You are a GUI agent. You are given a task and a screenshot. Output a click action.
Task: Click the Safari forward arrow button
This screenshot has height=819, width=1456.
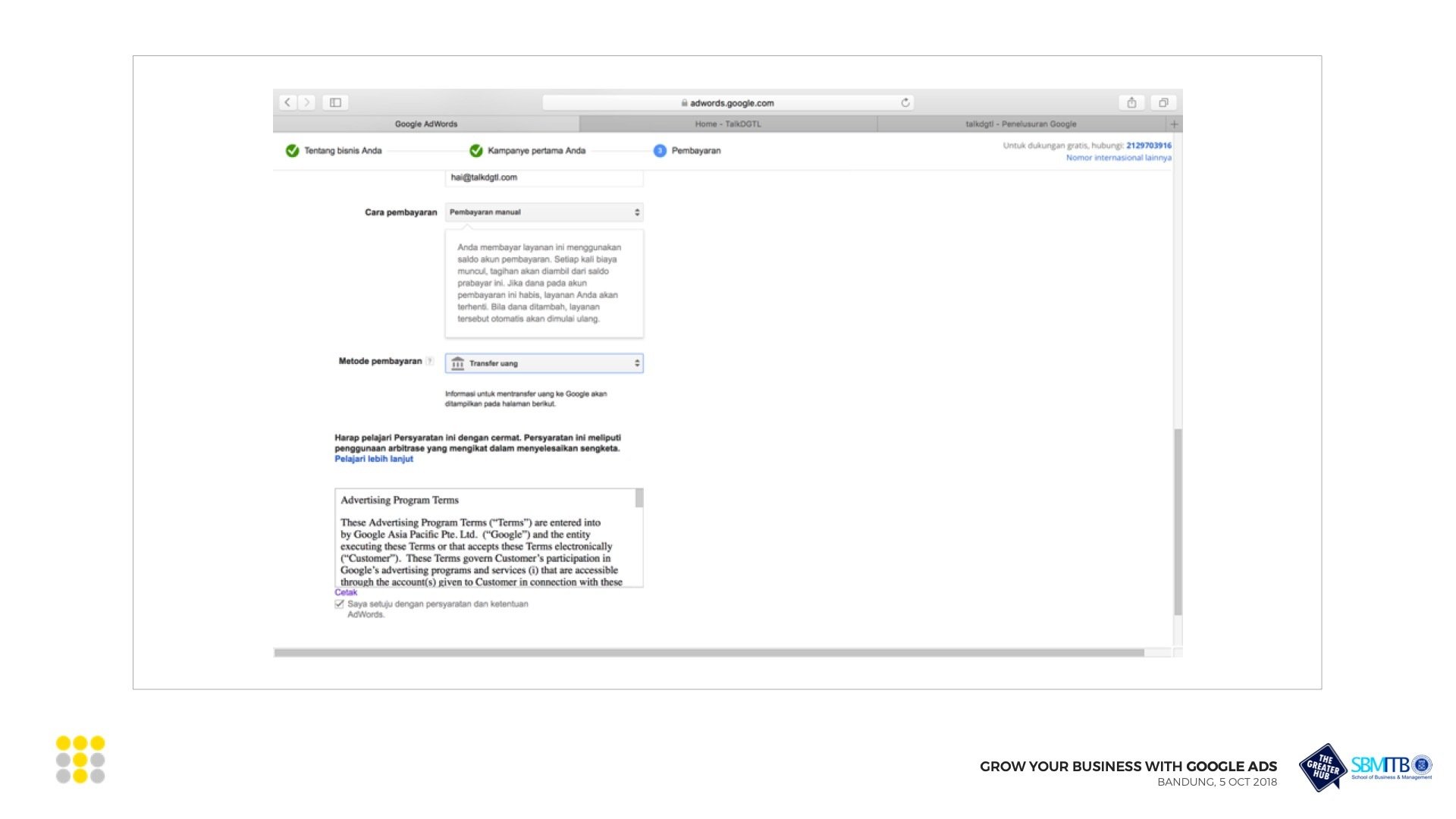pos(307,102)
